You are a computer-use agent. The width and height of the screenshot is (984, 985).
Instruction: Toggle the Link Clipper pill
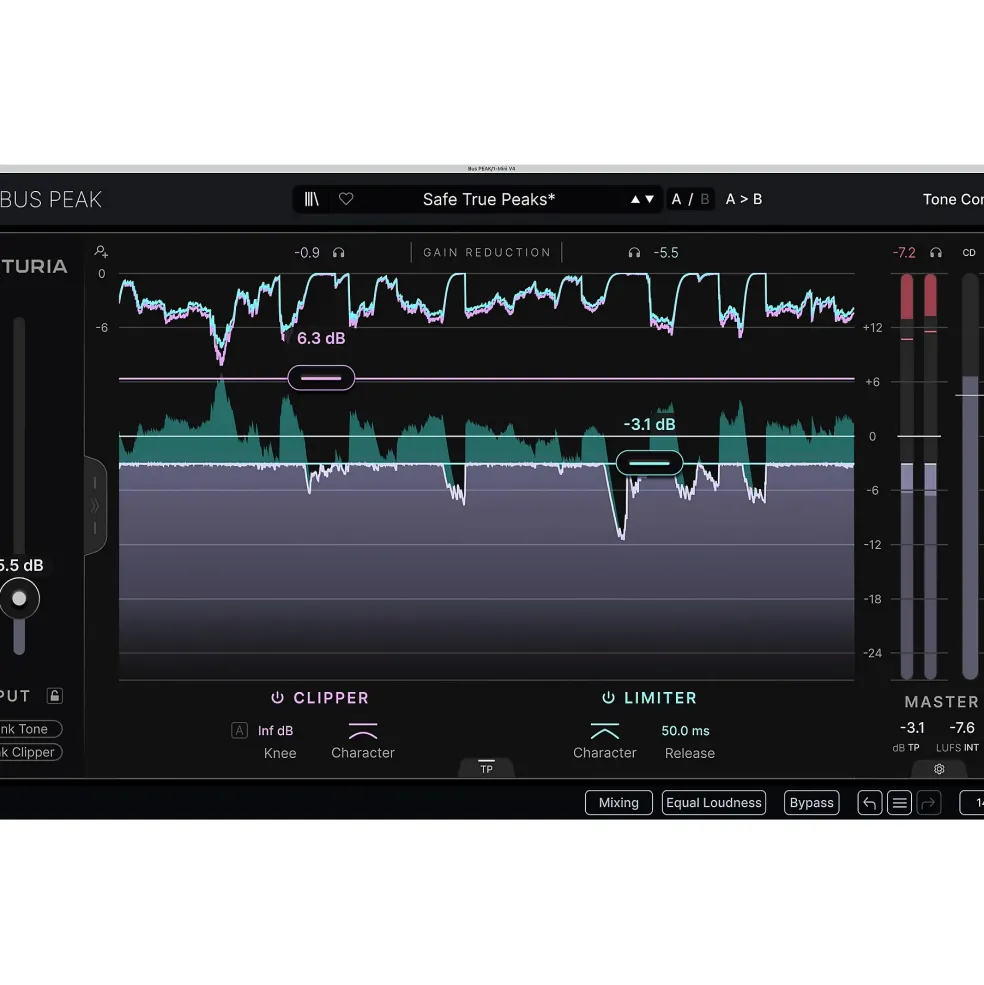point(30,752)
